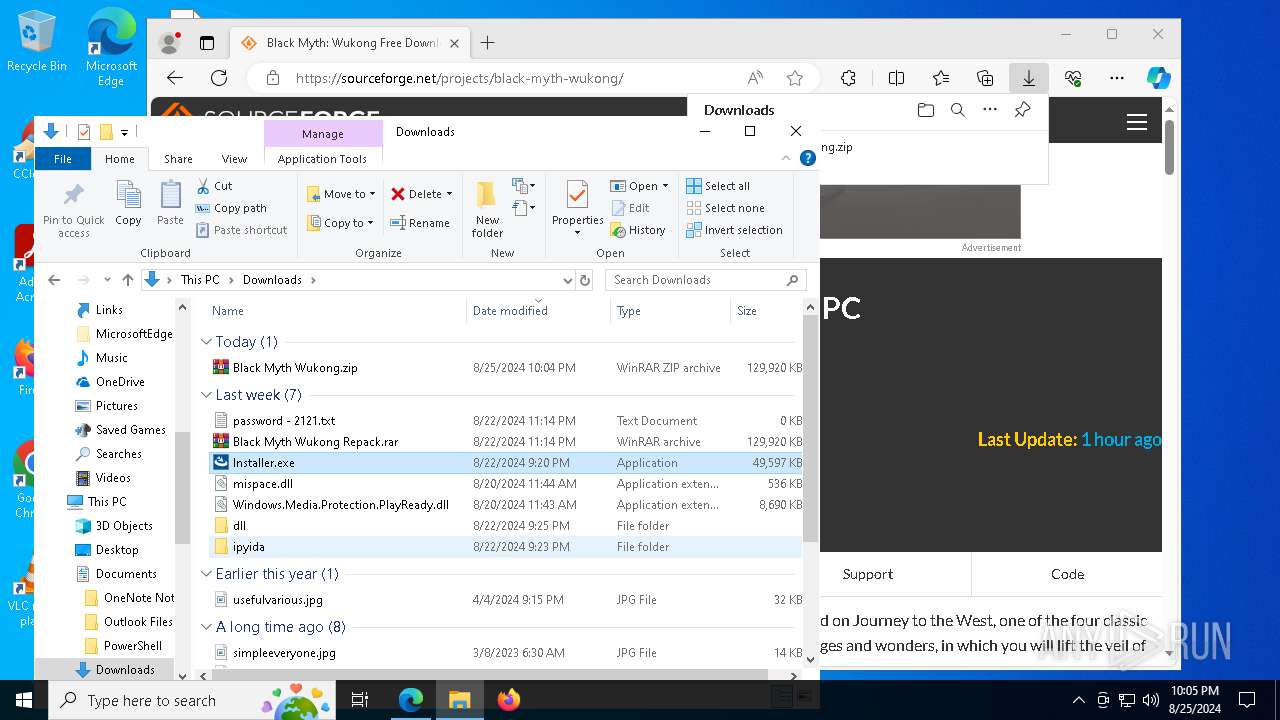The width and height of the screenshot is (1280, 720).
Task: Refresh the Downloads folder address bar
Action: coord(586,280)
